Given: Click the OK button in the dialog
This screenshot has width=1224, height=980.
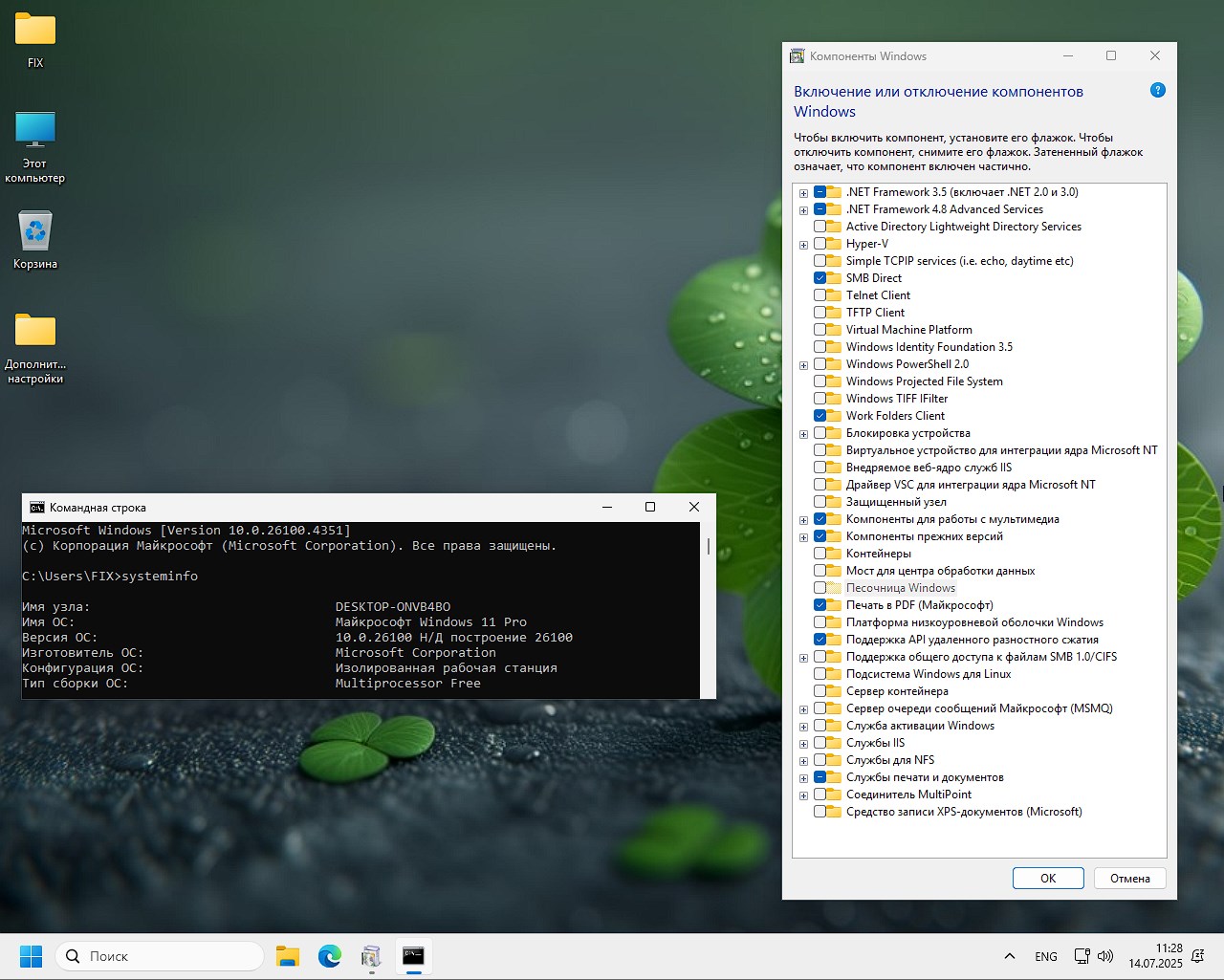Looking at the screenshot, I should (1048, 878).
